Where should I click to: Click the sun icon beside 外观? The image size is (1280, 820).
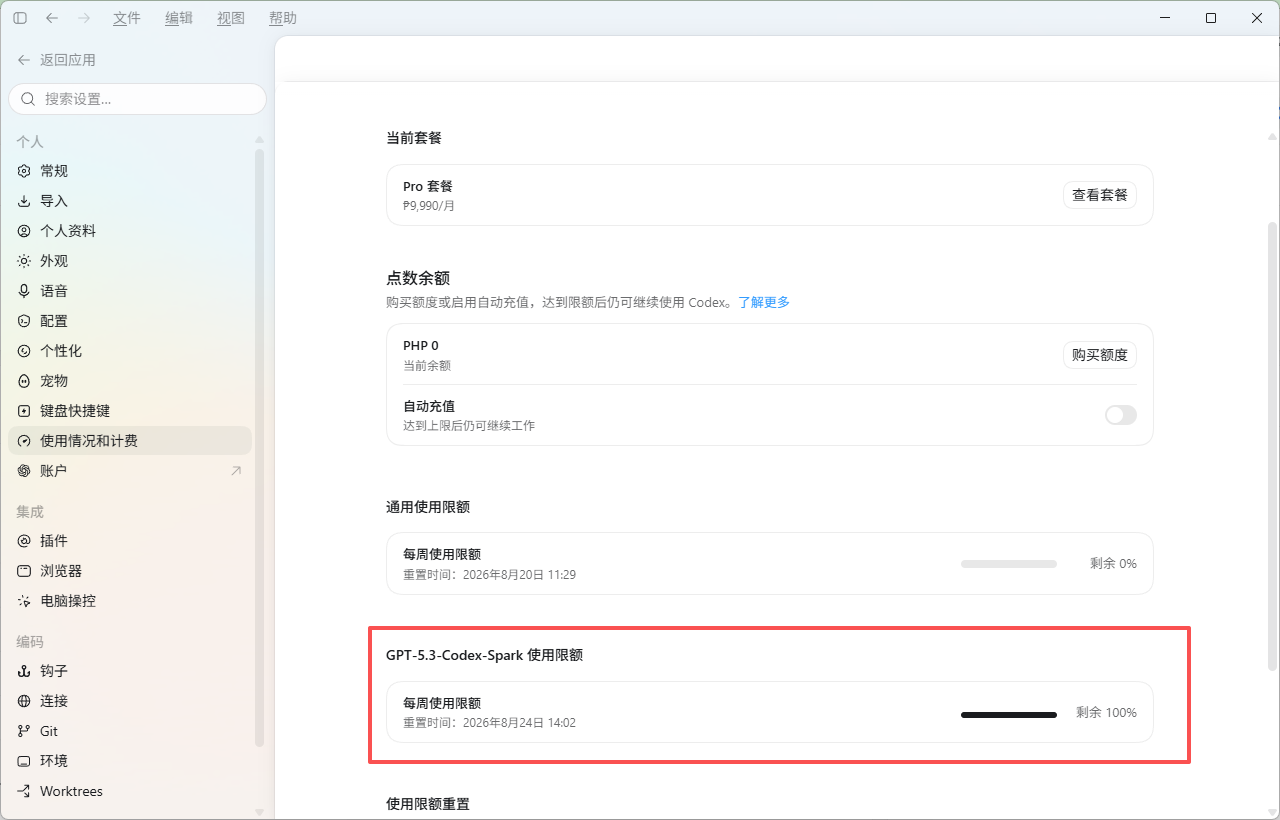(24, 261)
